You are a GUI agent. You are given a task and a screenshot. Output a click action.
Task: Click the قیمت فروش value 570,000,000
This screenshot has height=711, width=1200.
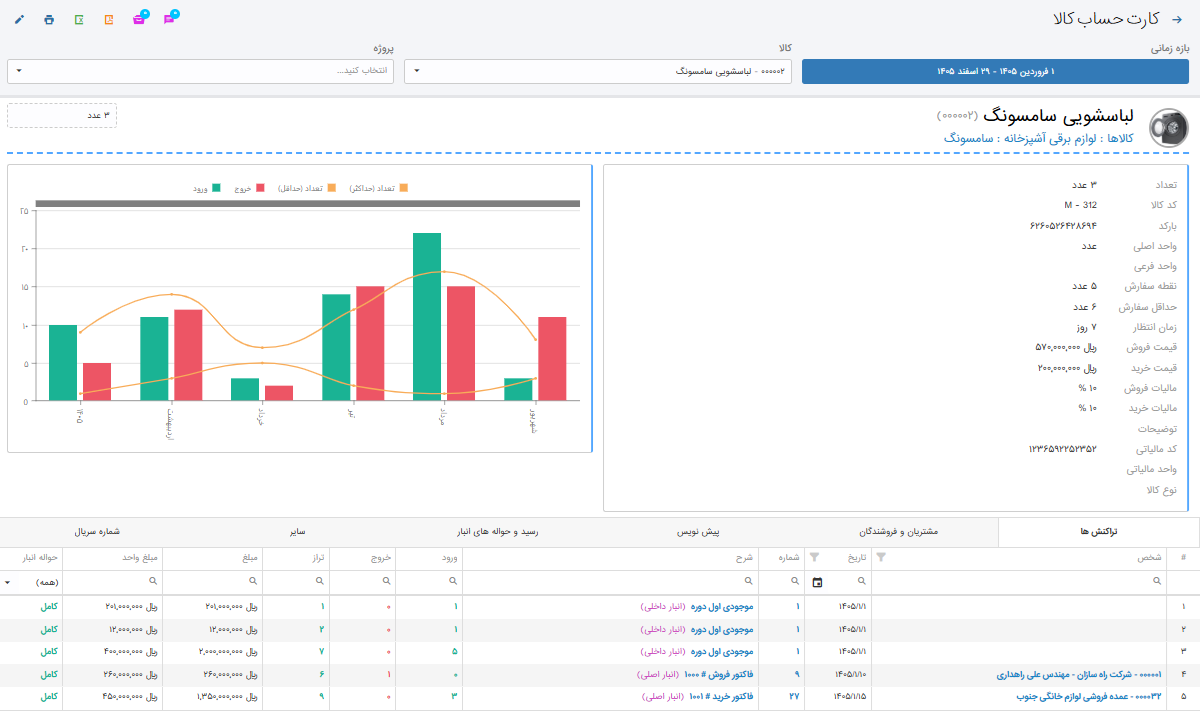tap(1066, 348)
